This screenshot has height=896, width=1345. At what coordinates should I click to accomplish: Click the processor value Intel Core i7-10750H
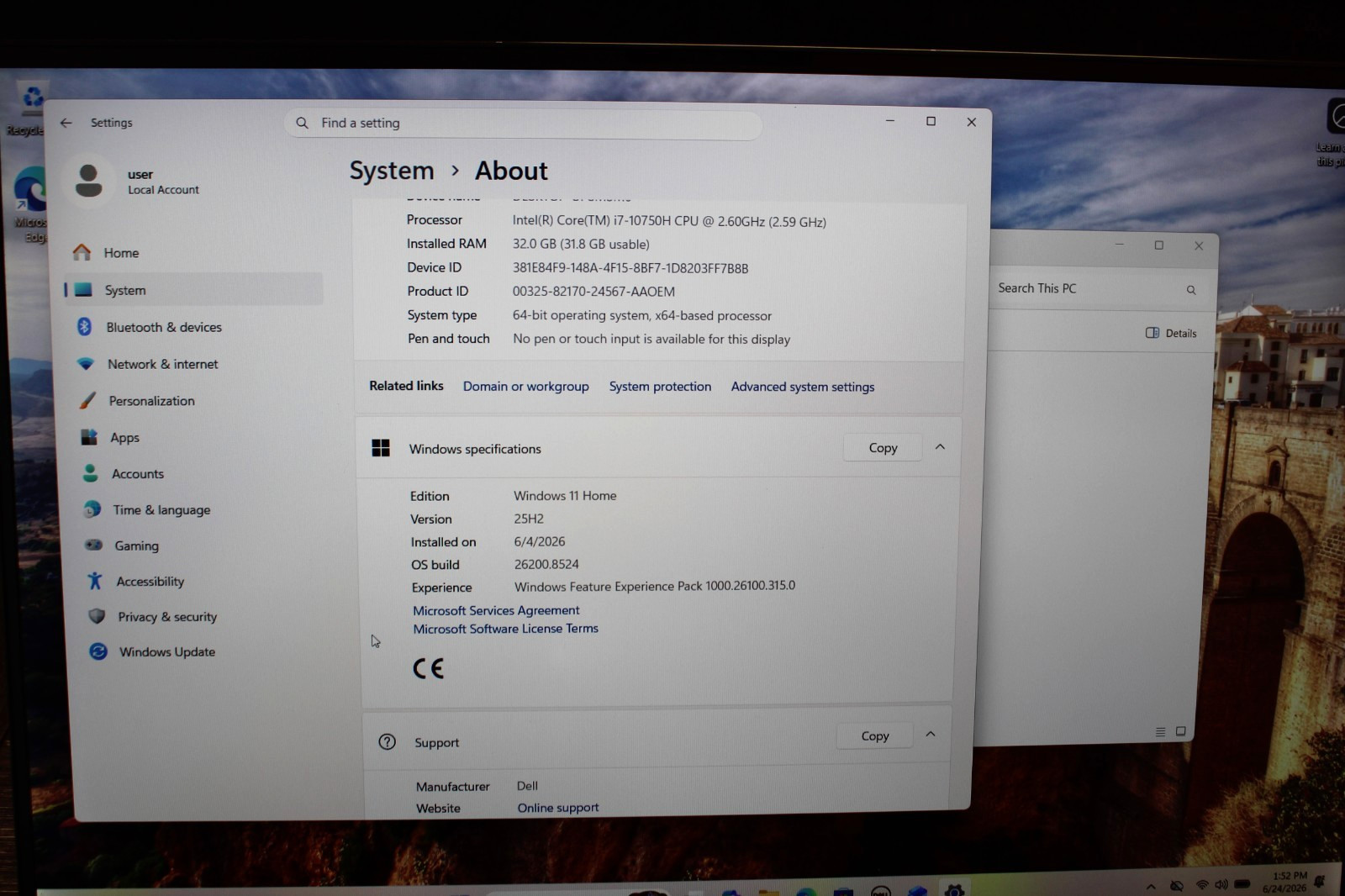(669, 222)
